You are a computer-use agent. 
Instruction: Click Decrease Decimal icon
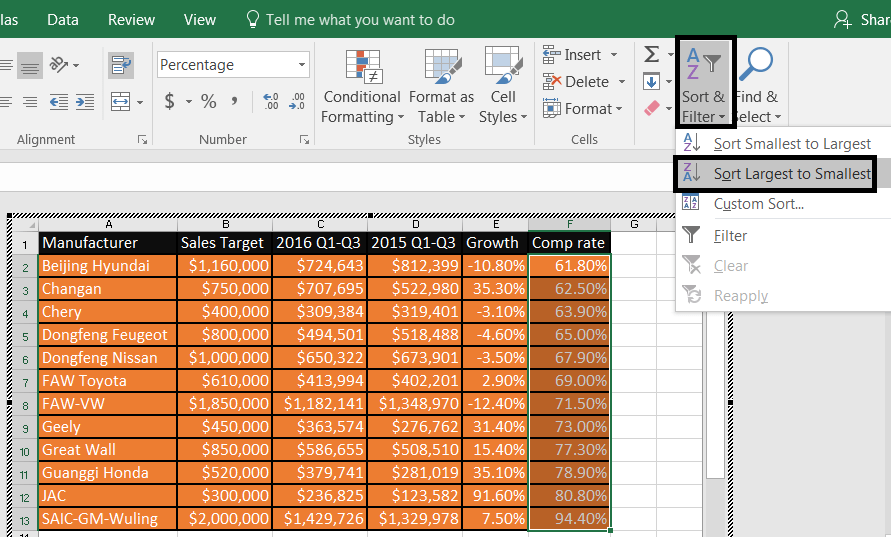tap(297, 102)
